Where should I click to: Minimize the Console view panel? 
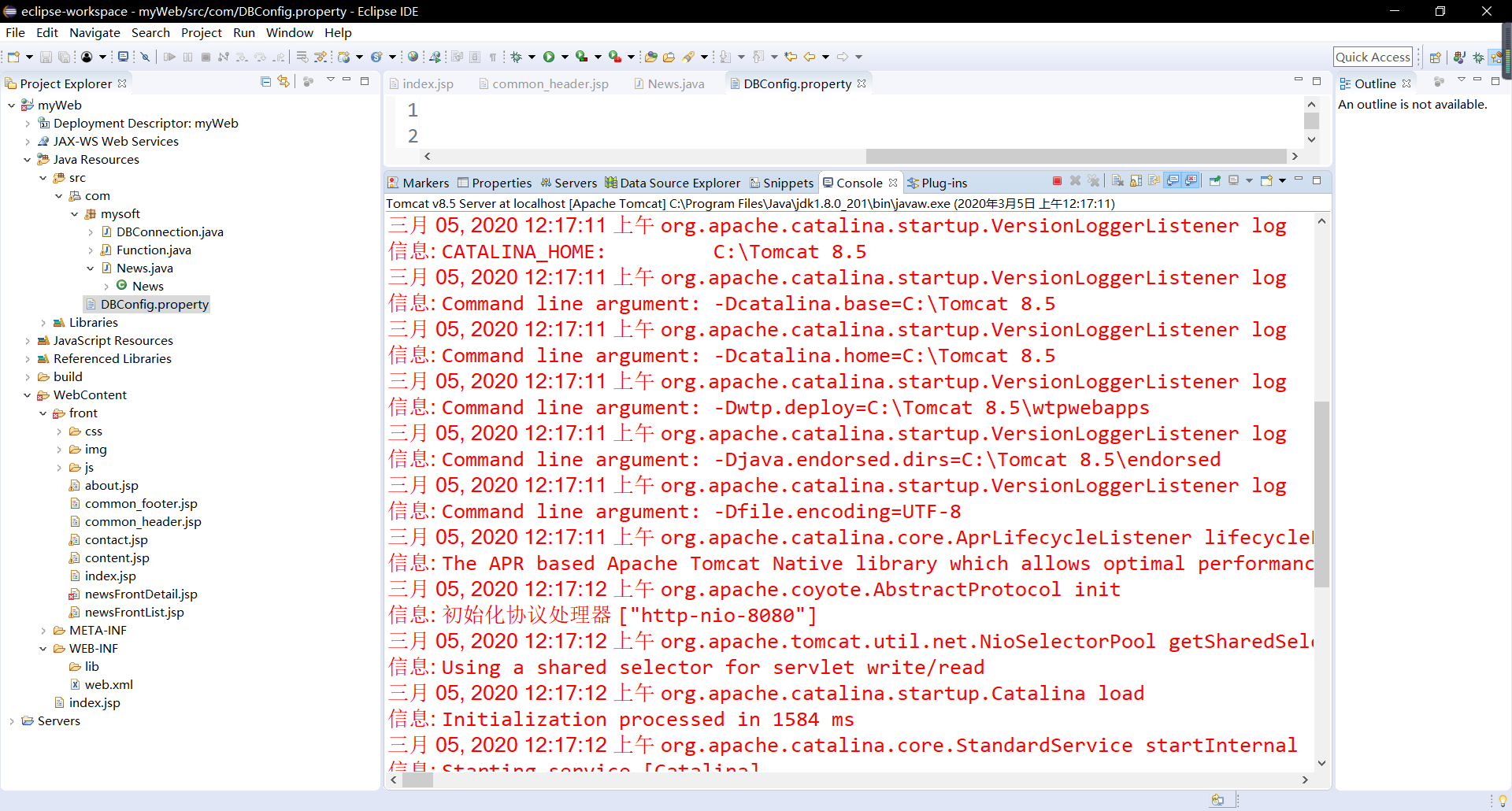click(x=1299, y=179)
